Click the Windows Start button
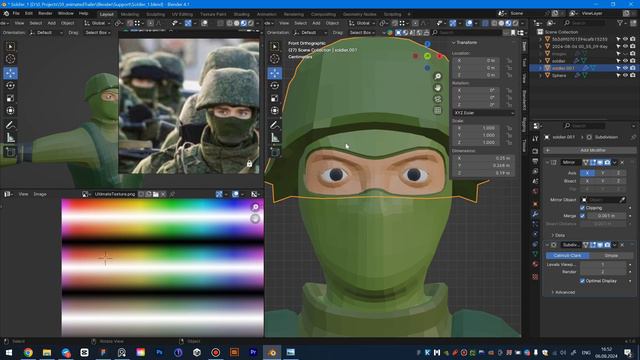The width and height of the screenshot is (640, 360). pos(8,352)
